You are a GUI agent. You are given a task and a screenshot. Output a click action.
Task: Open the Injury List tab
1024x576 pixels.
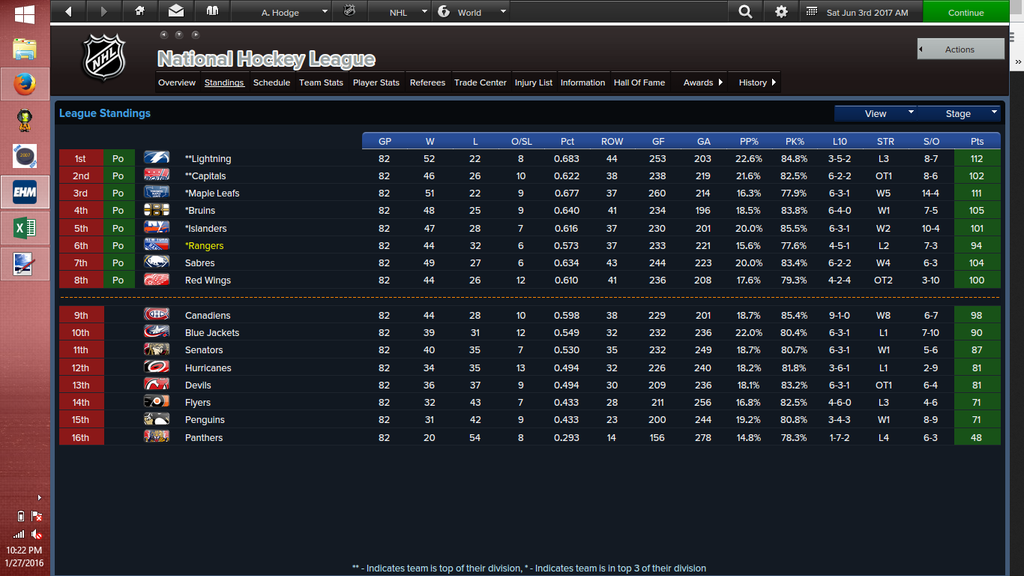coord(534,82)
